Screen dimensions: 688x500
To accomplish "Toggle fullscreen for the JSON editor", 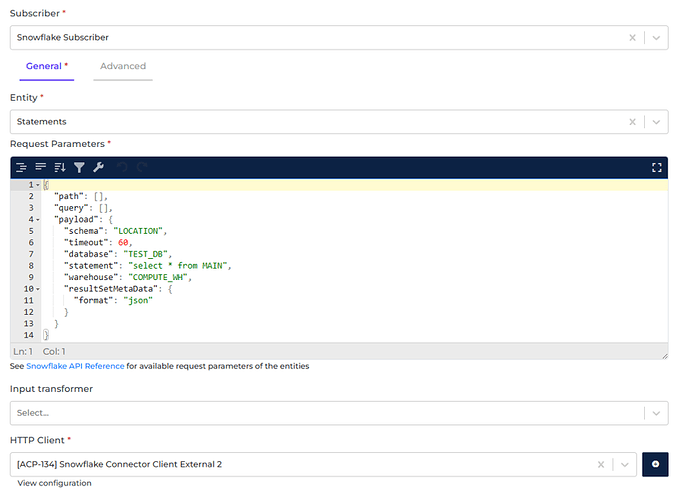I will click(x=656, y=168).
